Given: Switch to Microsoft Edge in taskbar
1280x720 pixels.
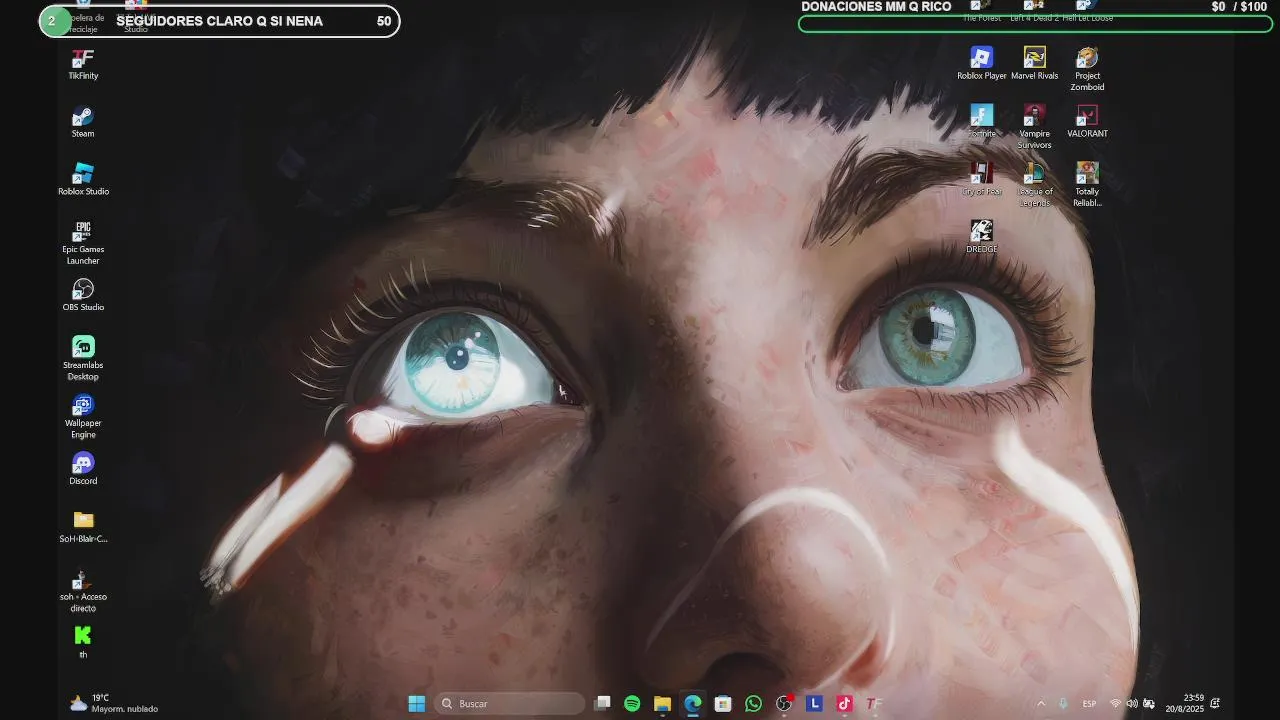Looking at the screenshot, I should point(693,704).
